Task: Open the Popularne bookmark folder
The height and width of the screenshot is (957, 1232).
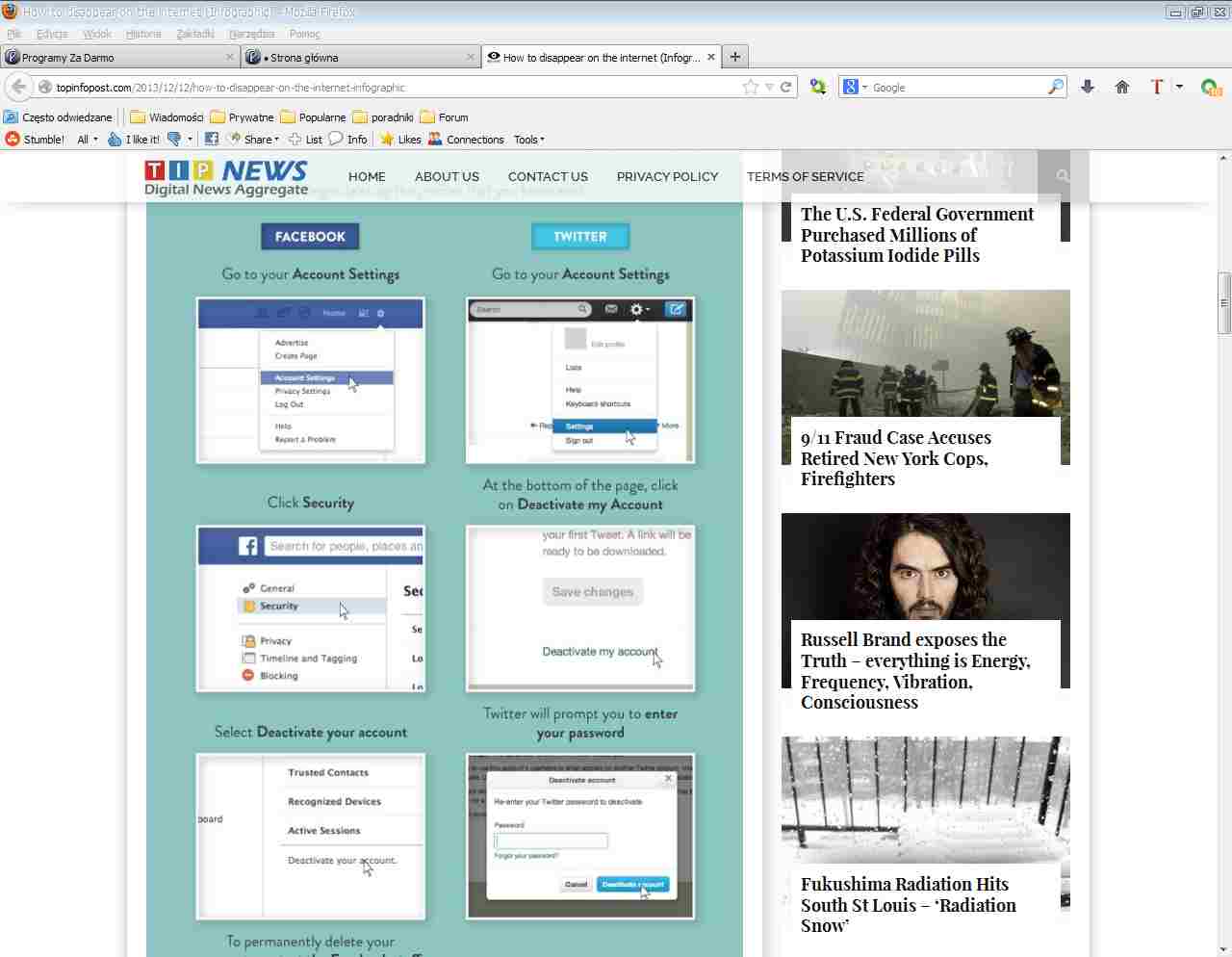Action: click(313, 117)
